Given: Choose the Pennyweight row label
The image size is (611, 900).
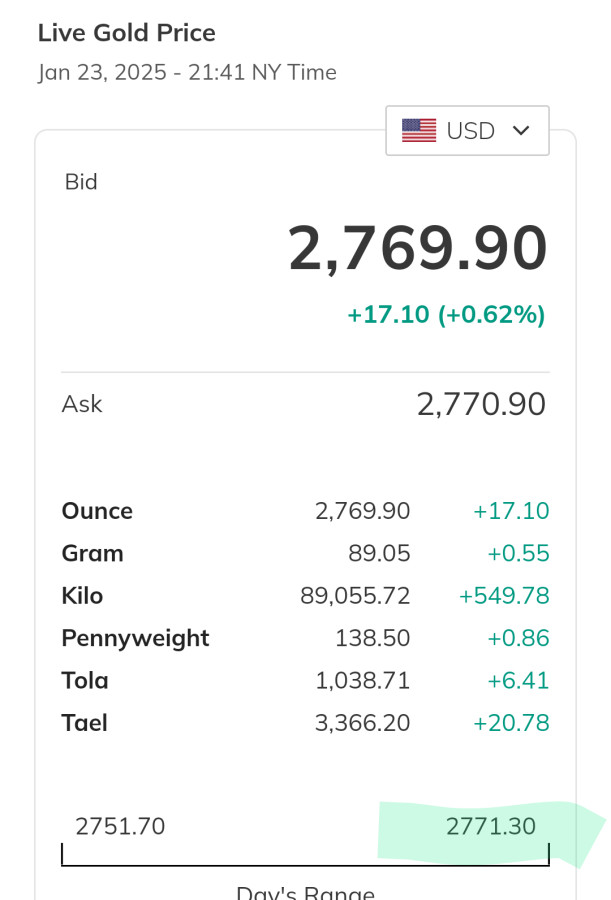Looking at the screenshot, I should tap(135, 638).
